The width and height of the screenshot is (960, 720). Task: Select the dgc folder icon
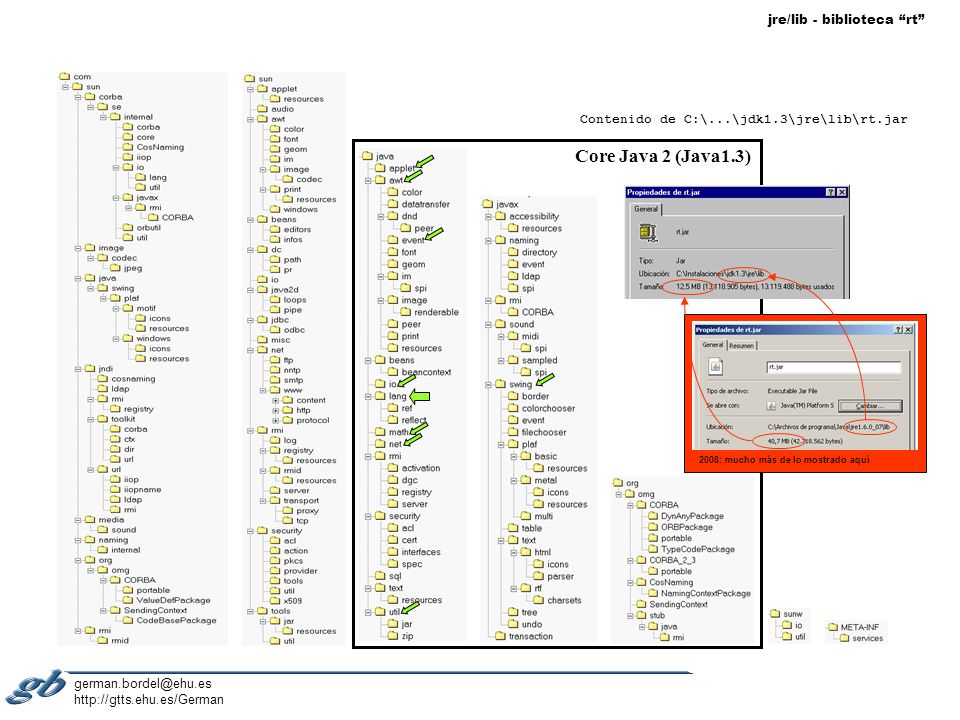click(x=392, y=480)
